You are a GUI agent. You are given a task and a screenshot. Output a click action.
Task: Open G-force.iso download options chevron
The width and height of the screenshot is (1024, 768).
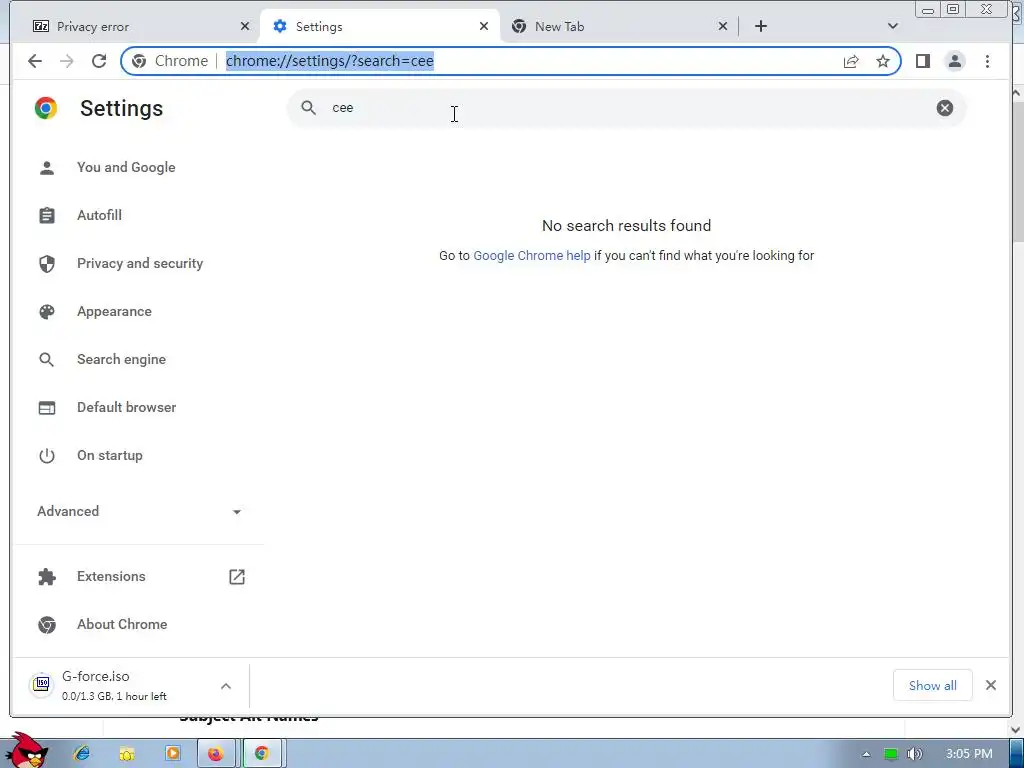tap(225, 686)
